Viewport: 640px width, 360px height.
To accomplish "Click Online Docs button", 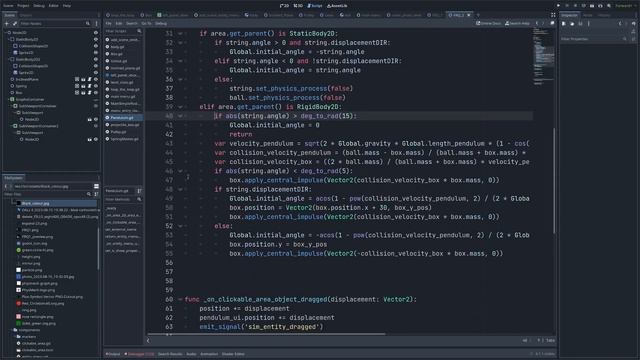I will click(x=489, y=23).
